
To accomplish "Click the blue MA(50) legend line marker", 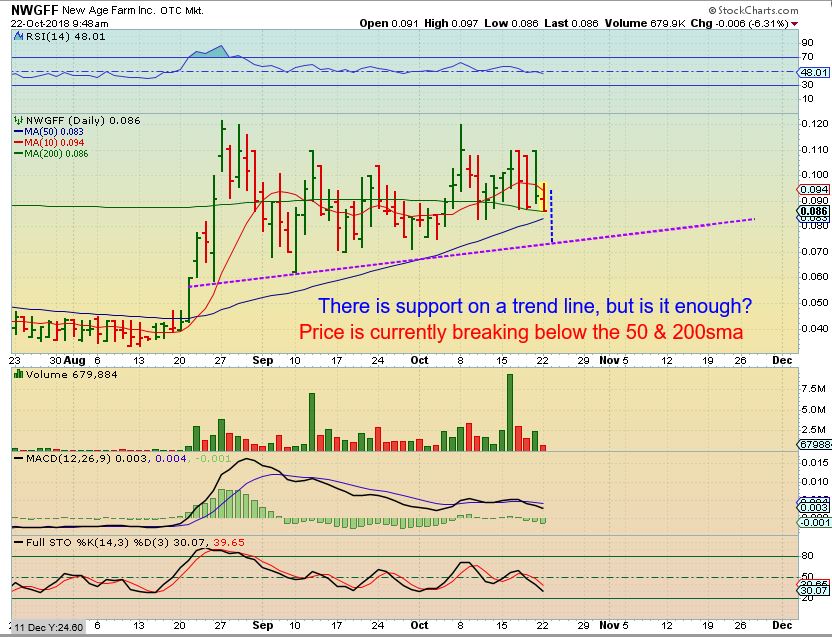I will tap(19, 132).
